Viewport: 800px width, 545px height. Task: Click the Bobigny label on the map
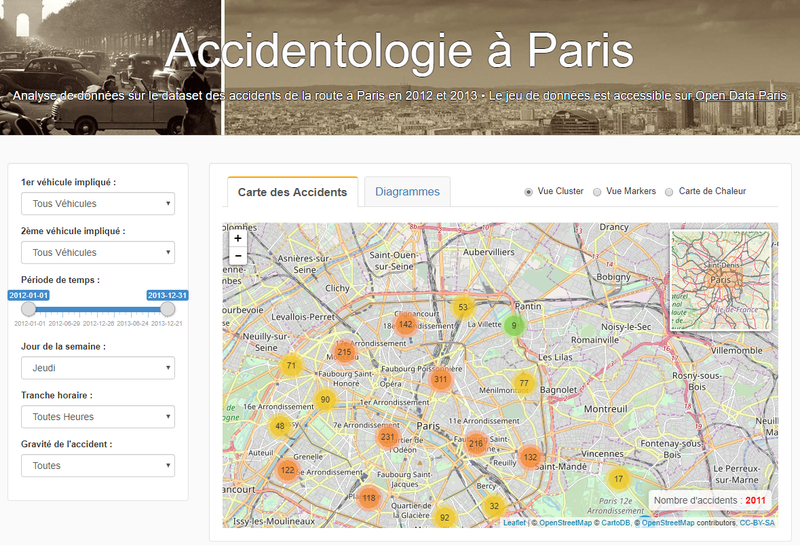coord(613,277)
